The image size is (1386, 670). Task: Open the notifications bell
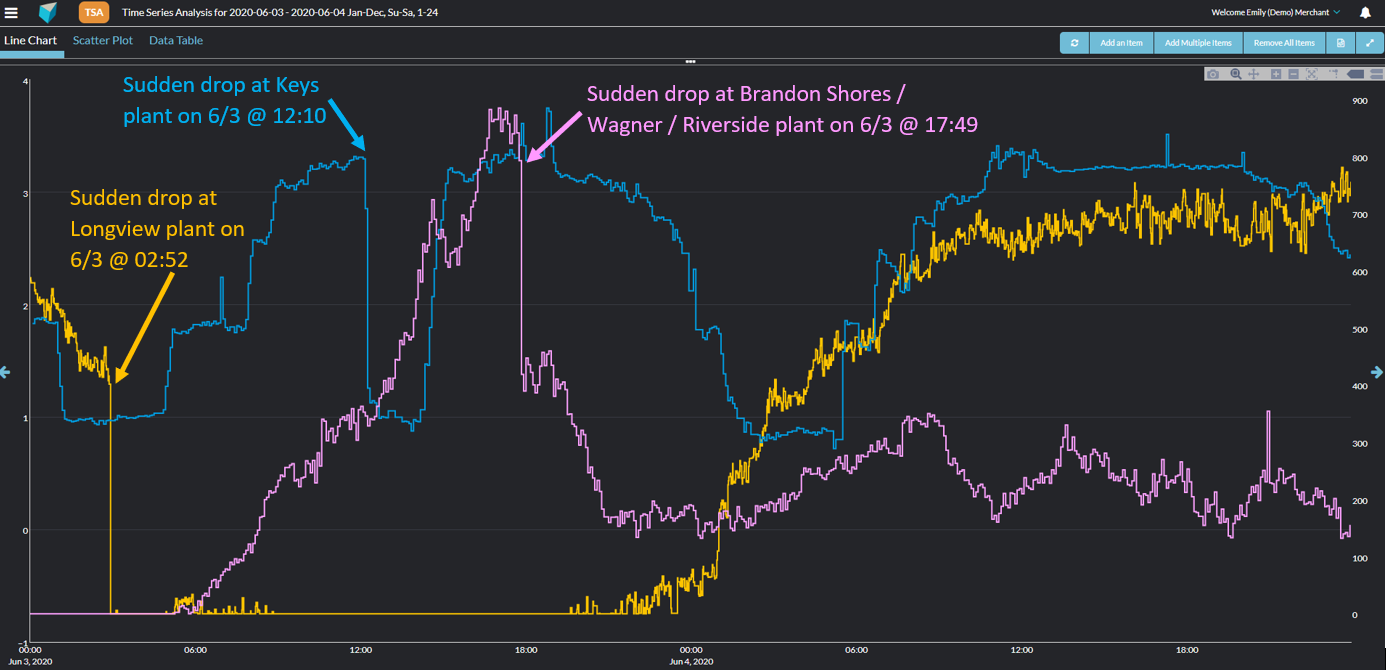point(1365,13)
